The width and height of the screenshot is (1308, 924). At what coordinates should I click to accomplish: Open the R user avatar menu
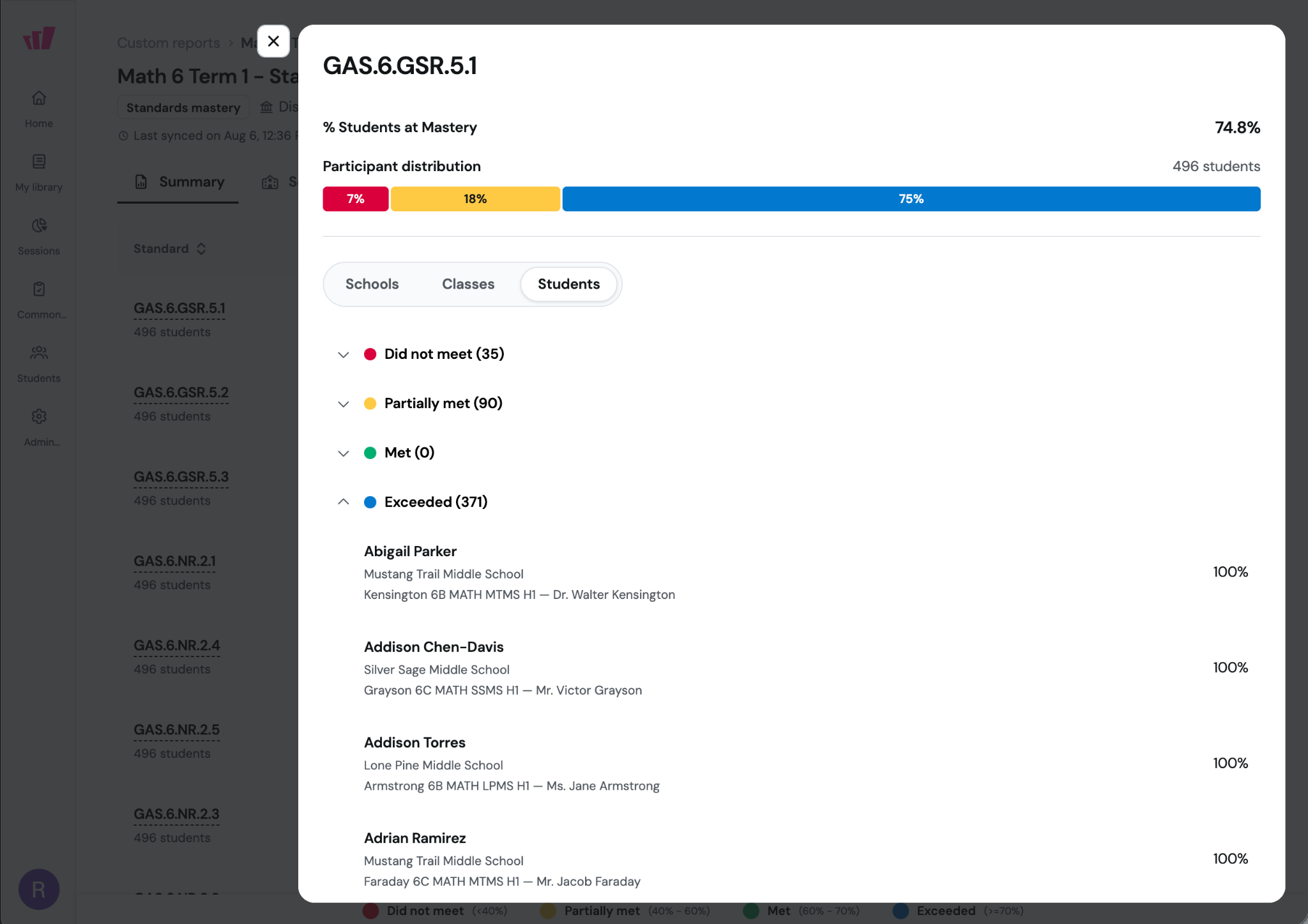pyautogui.click(x=39, y=889)
